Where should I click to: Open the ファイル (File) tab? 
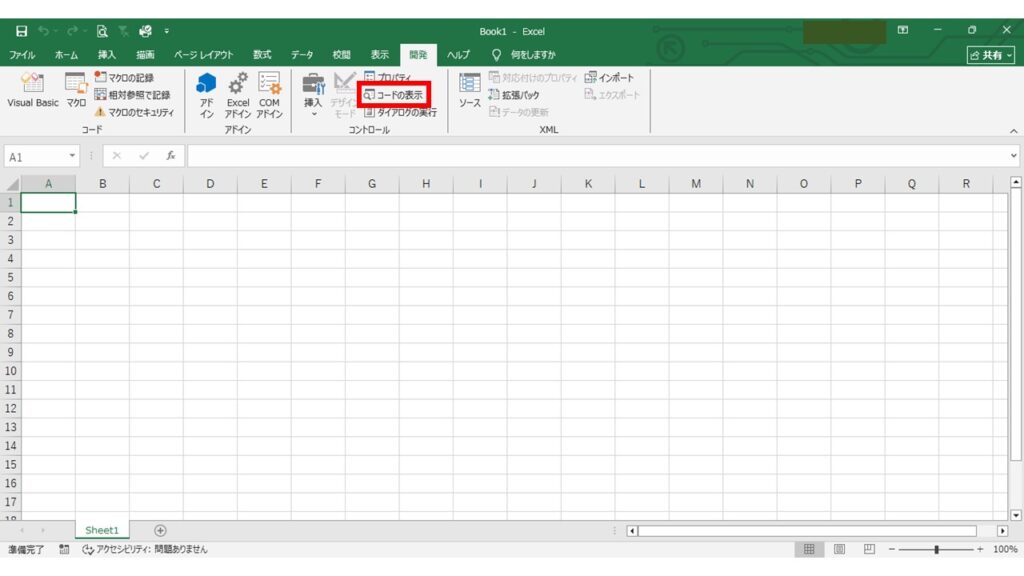pyautogui.click(x=22, y=55)
